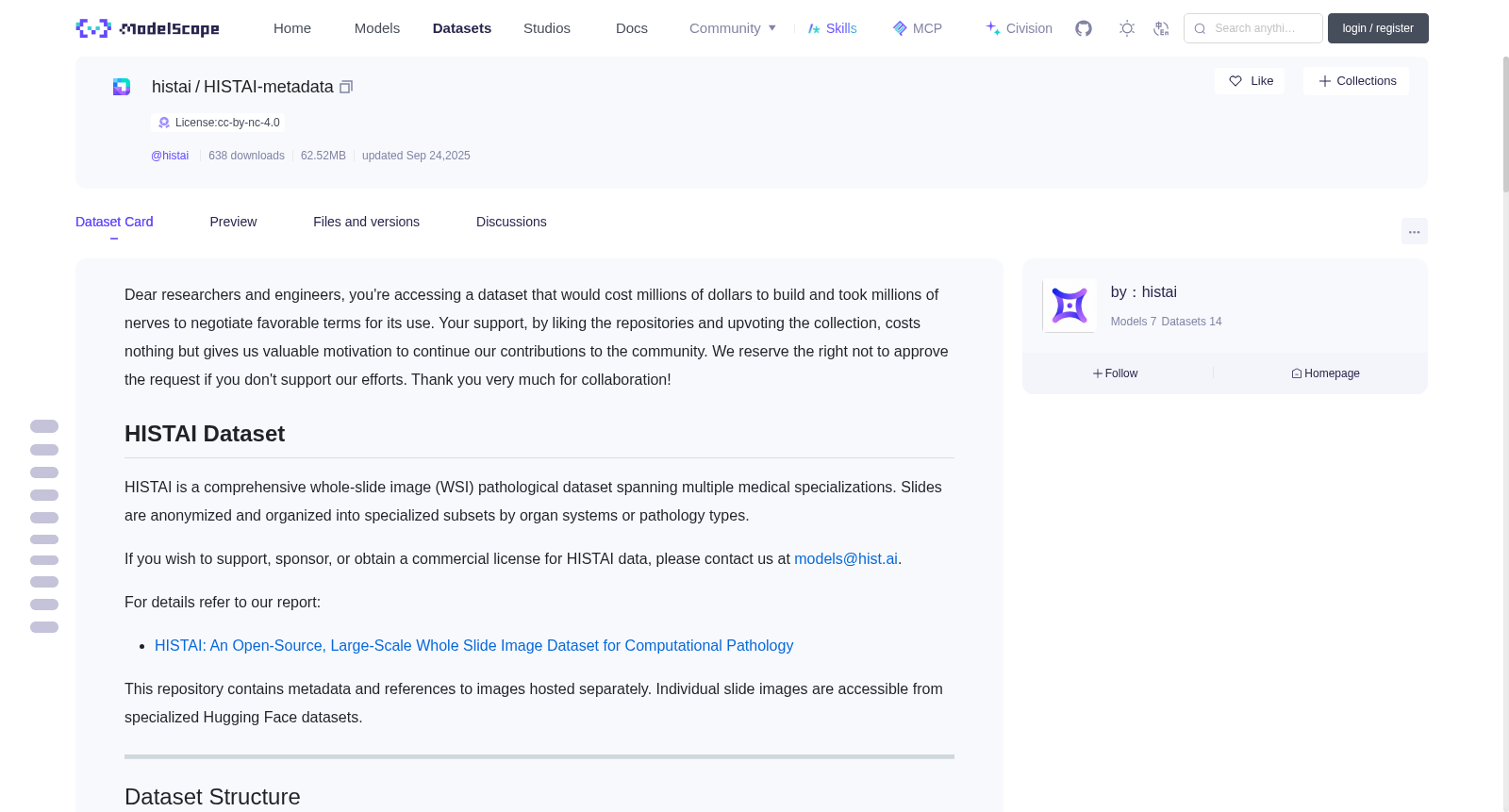Click the Skills sparkle icon in the navbar

[814, 28]
